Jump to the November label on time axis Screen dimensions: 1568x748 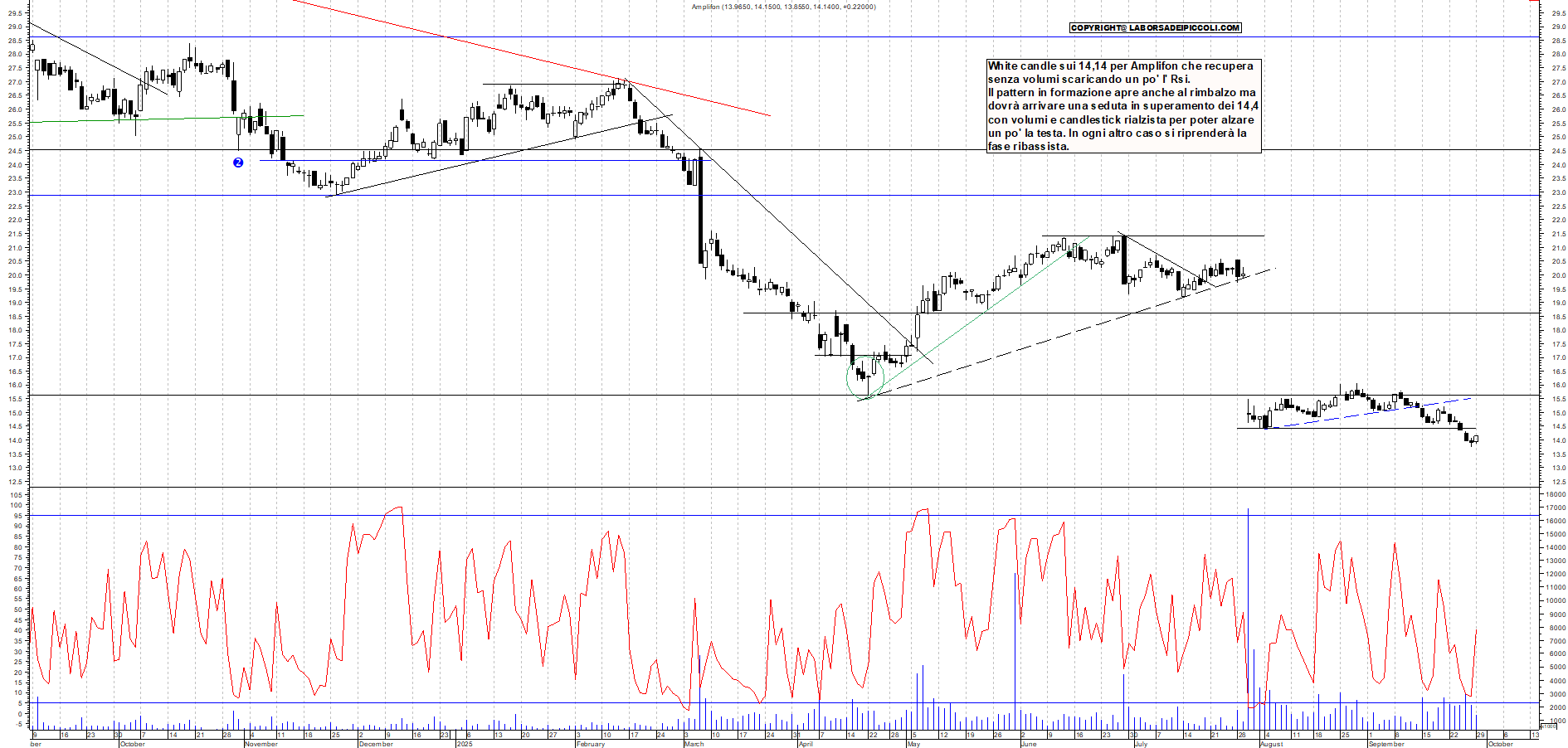pyautogui.click(x=261, y=744)
